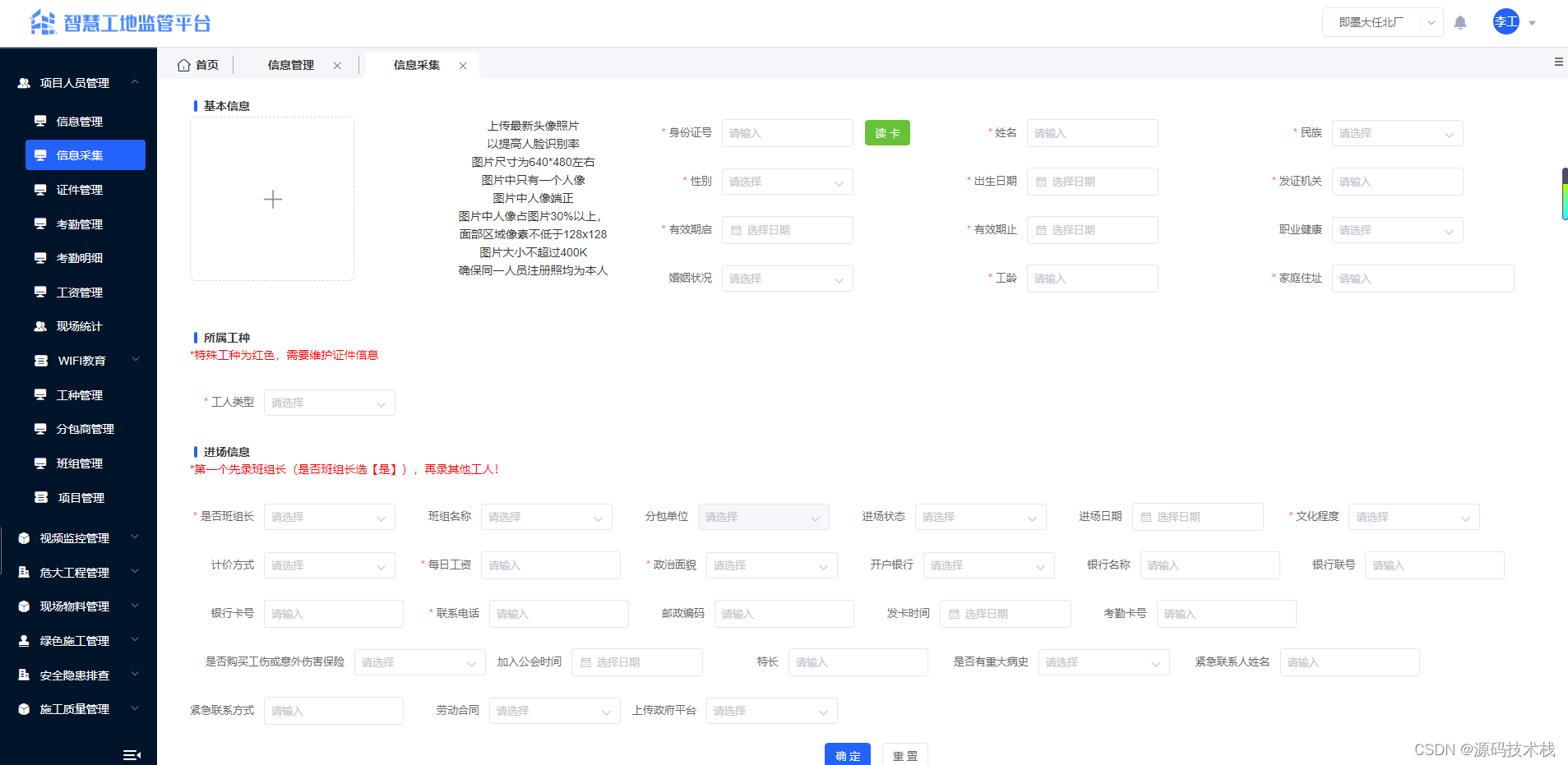Focus the 家庭住址 input field

tap(1423, 279)
